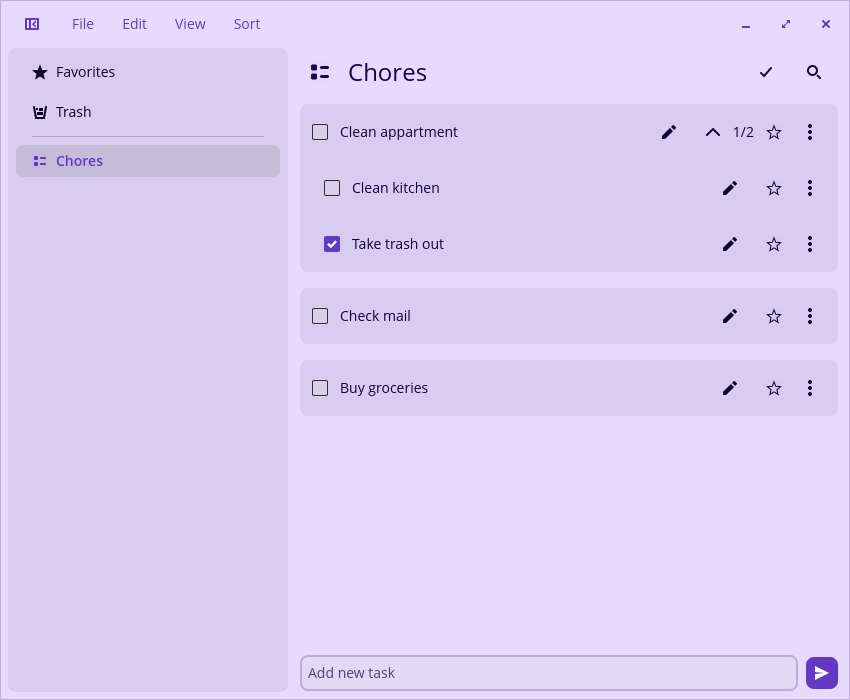Viewport: 850px width, 700px height.
Task: Collapse subtasks of Clean appartment
Action: tap(712, 132)
